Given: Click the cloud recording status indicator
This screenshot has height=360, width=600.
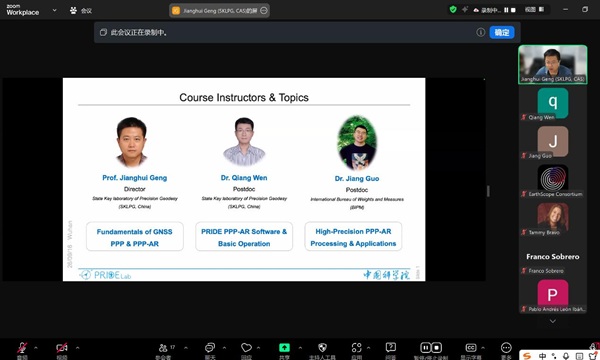Looking at the screenshot, I should click(487, 10).
